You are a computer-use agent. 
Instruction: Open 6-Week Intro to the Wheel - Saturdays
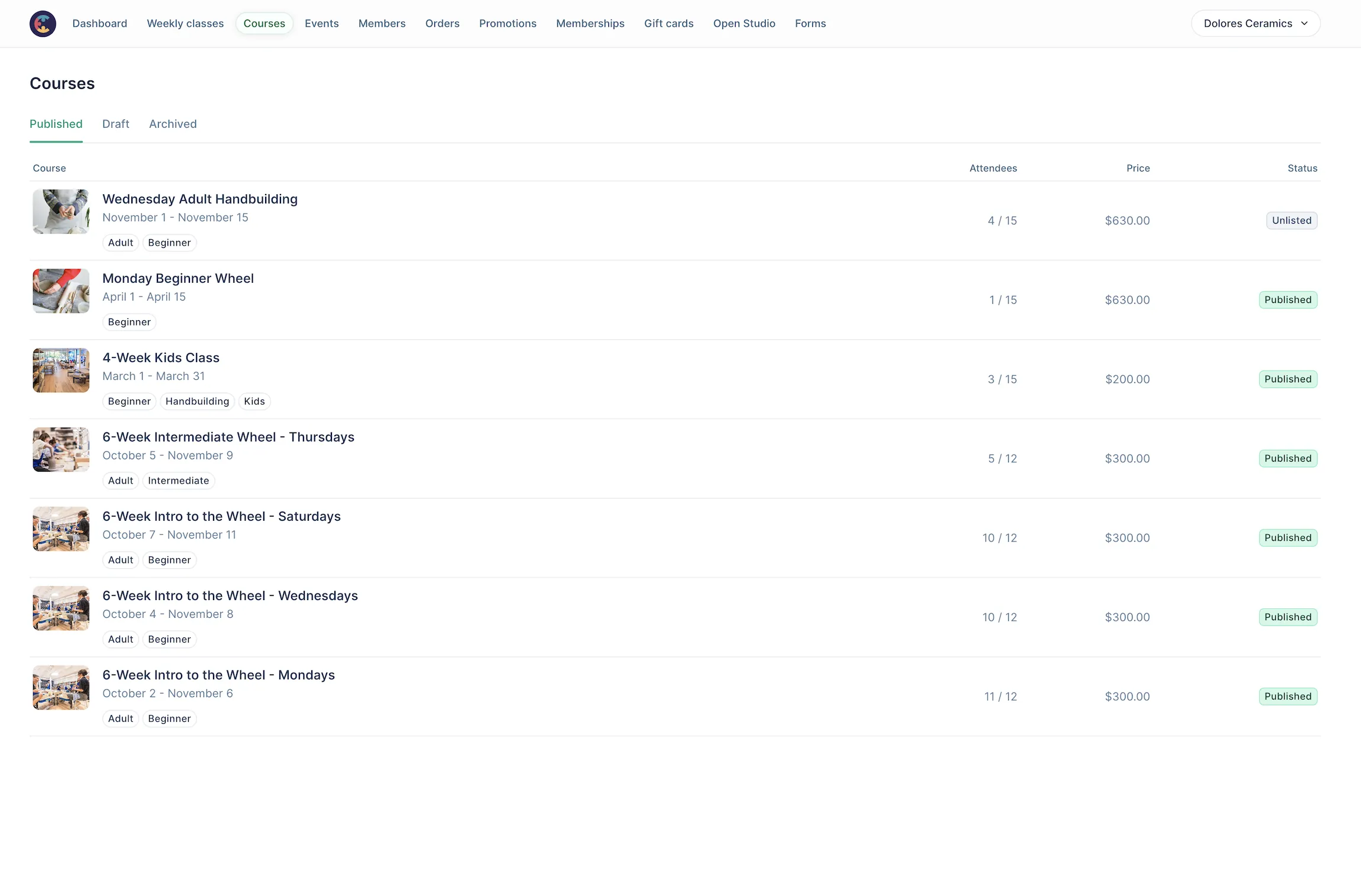221,516
